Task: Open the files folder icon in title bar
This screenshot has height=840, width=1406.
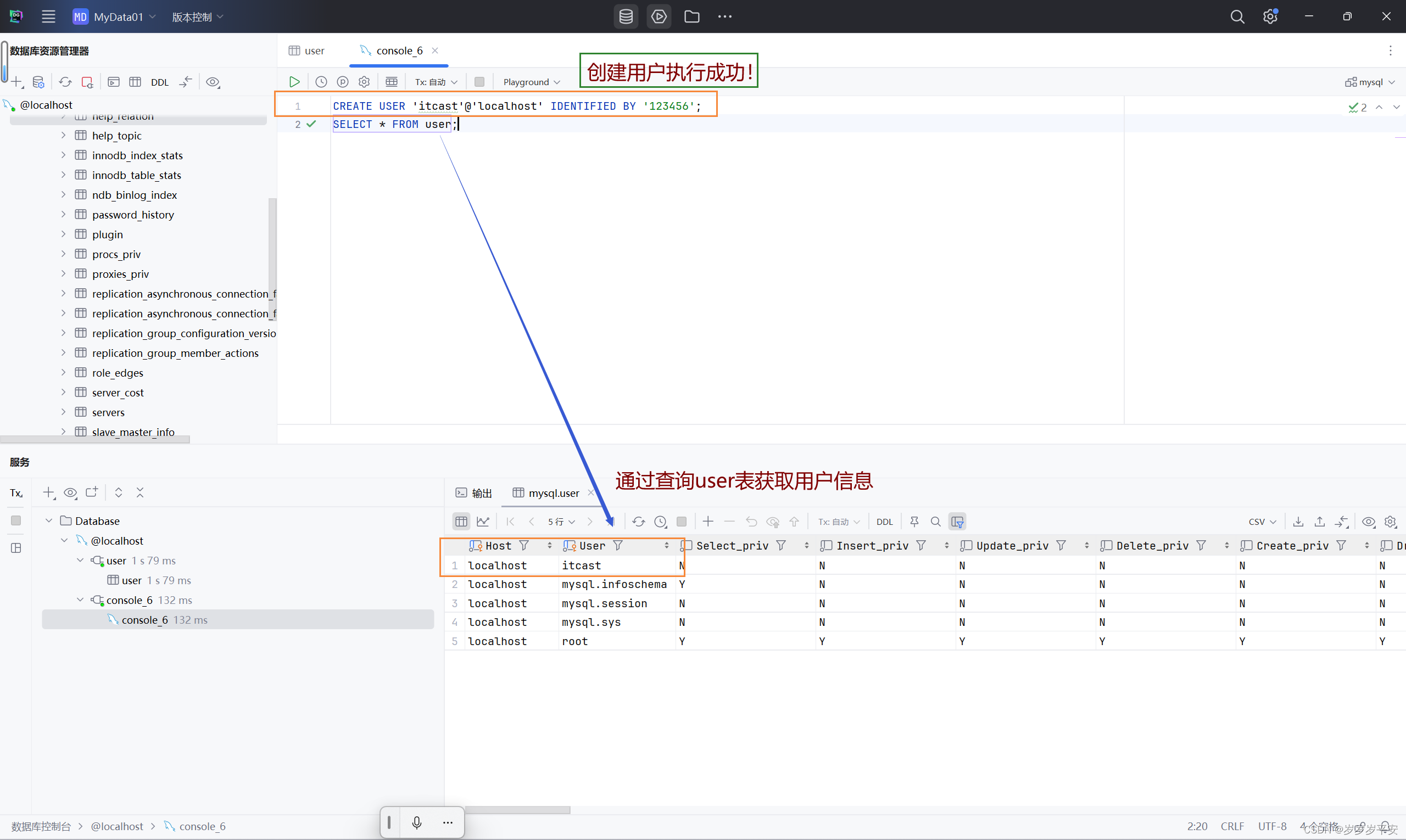Action: click(x=691, y=16)
